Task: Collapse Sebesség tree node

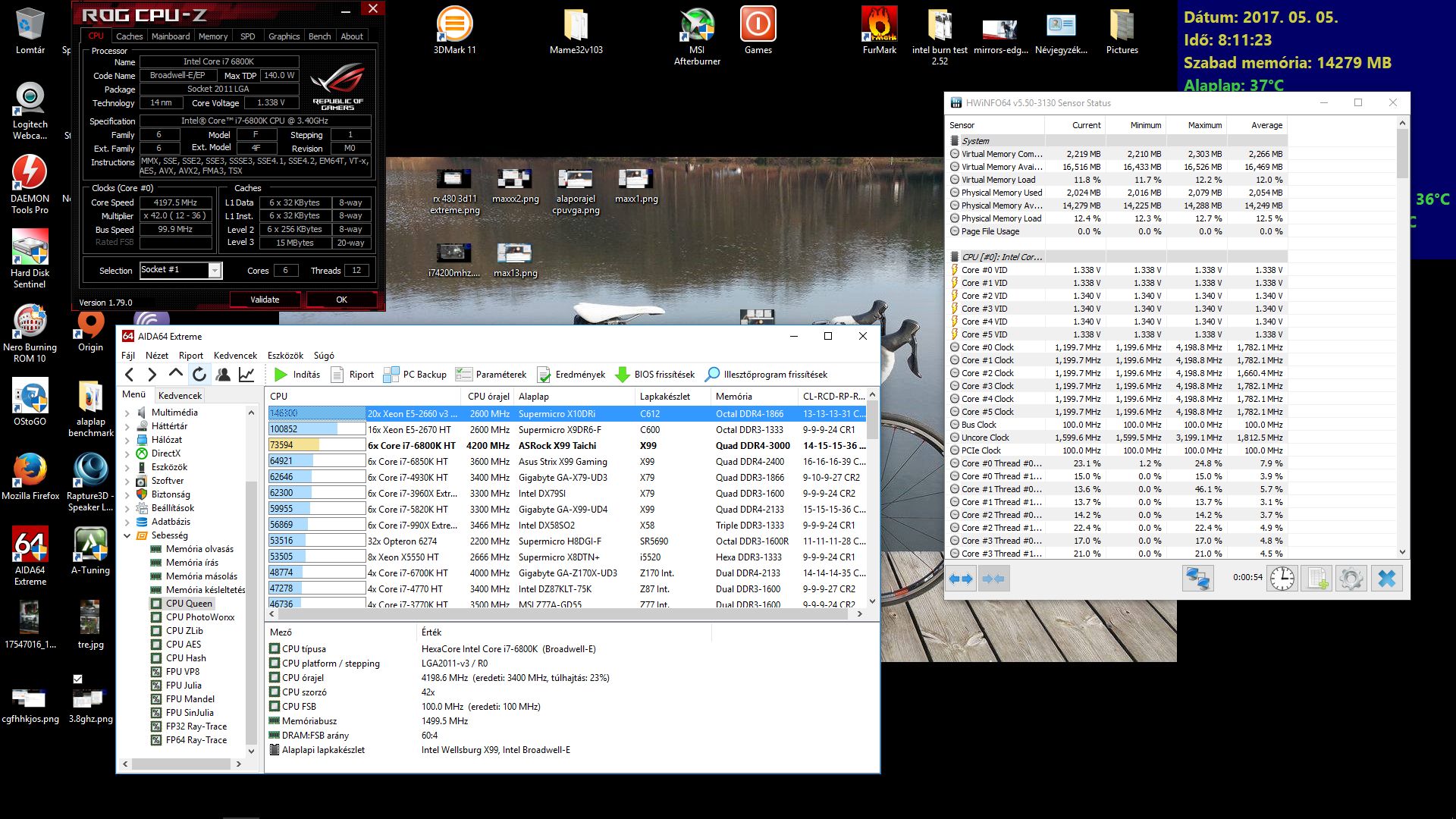Action: [127, 536]
